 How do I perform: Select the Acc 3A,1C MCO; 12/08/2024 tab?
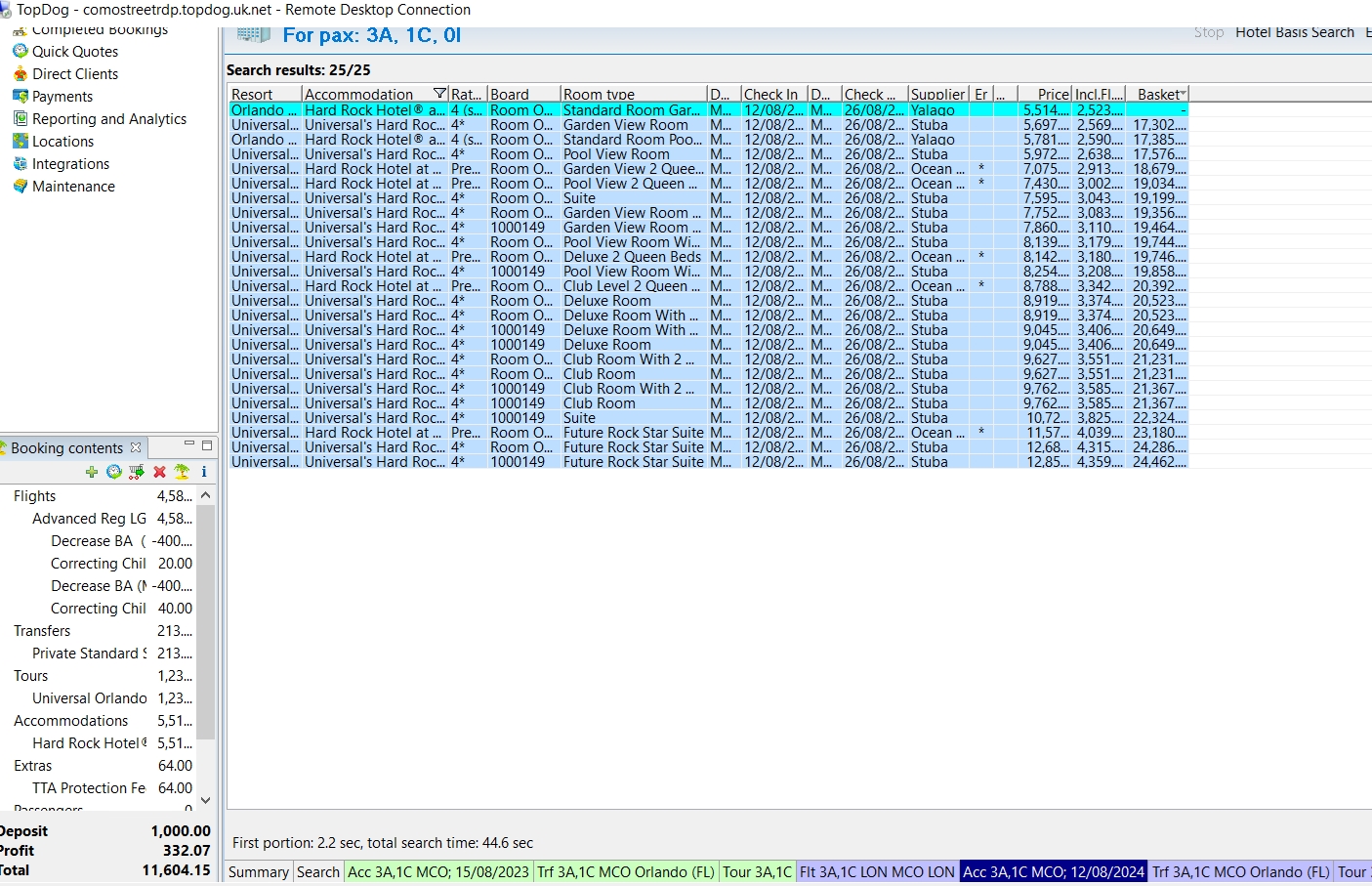[x=1054, y=872]
